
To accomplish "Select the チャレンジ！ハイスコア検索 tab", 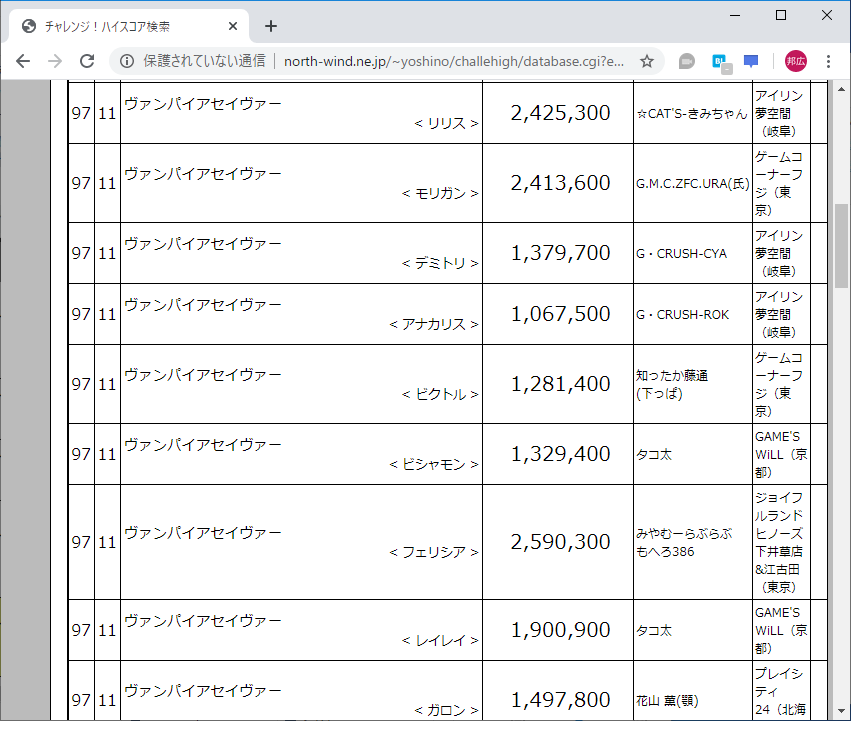I will coord(129,26).
